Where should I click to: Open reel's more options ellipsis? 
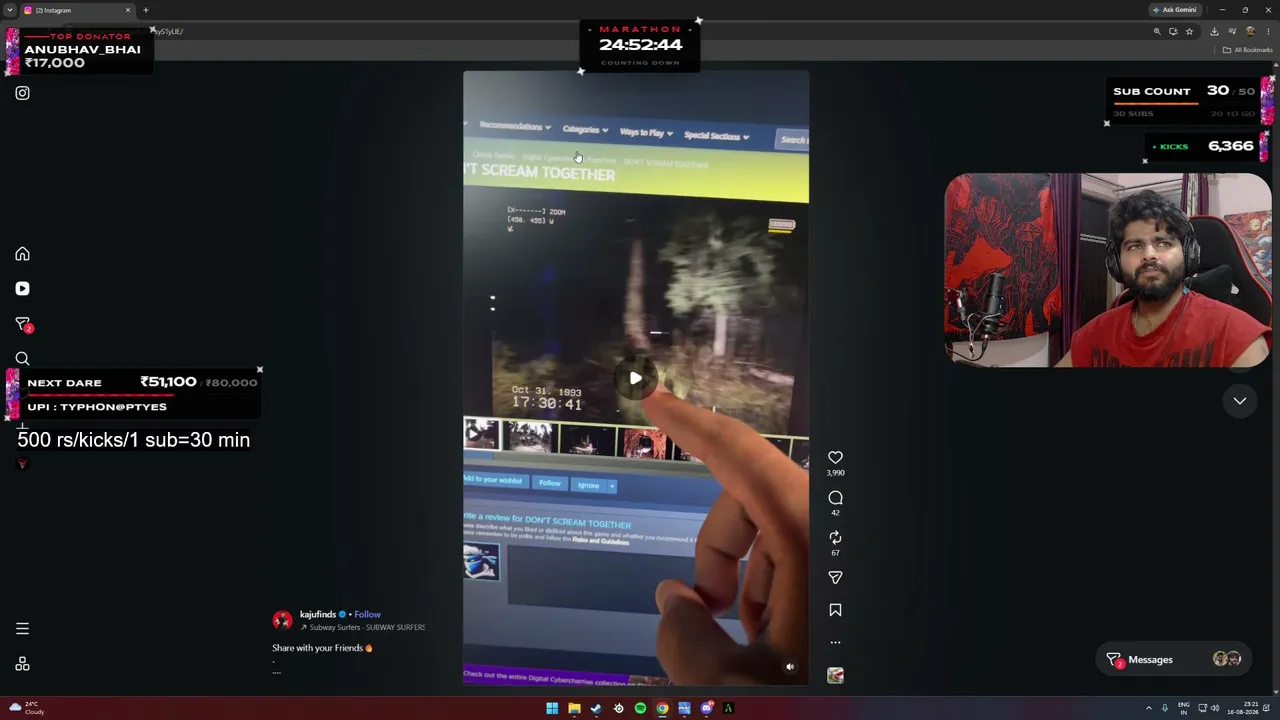[835, 642]
